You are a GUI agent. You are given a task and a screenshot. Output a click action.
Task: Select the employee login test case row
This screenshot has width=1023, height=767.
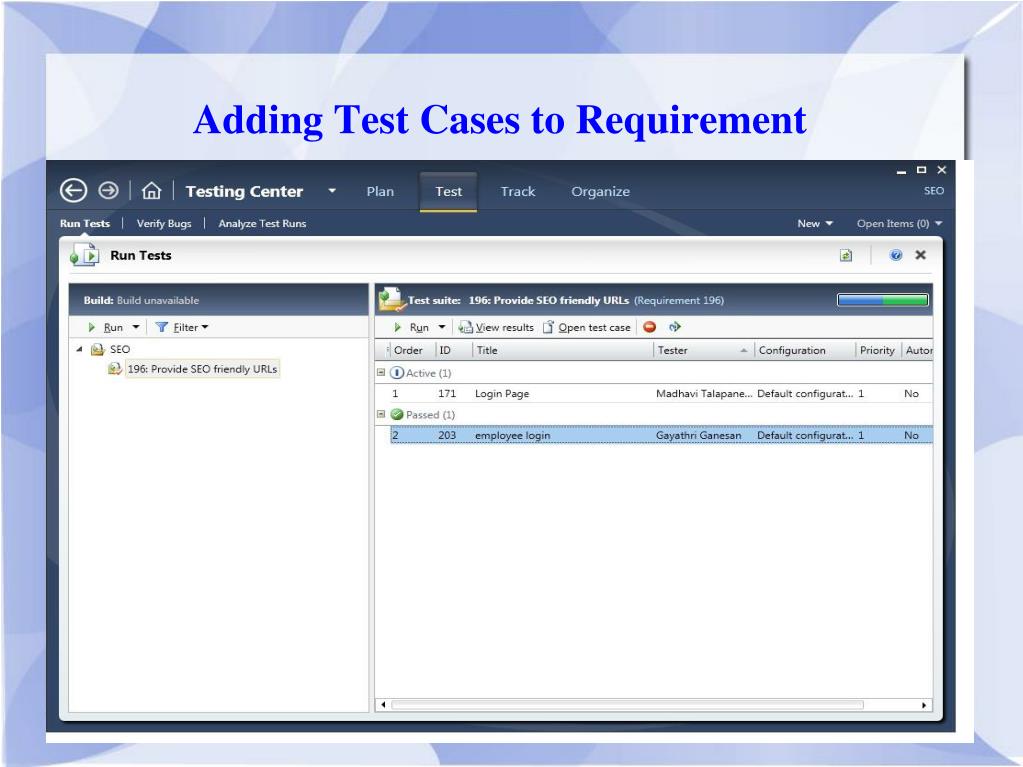click(x=661, y=435)
